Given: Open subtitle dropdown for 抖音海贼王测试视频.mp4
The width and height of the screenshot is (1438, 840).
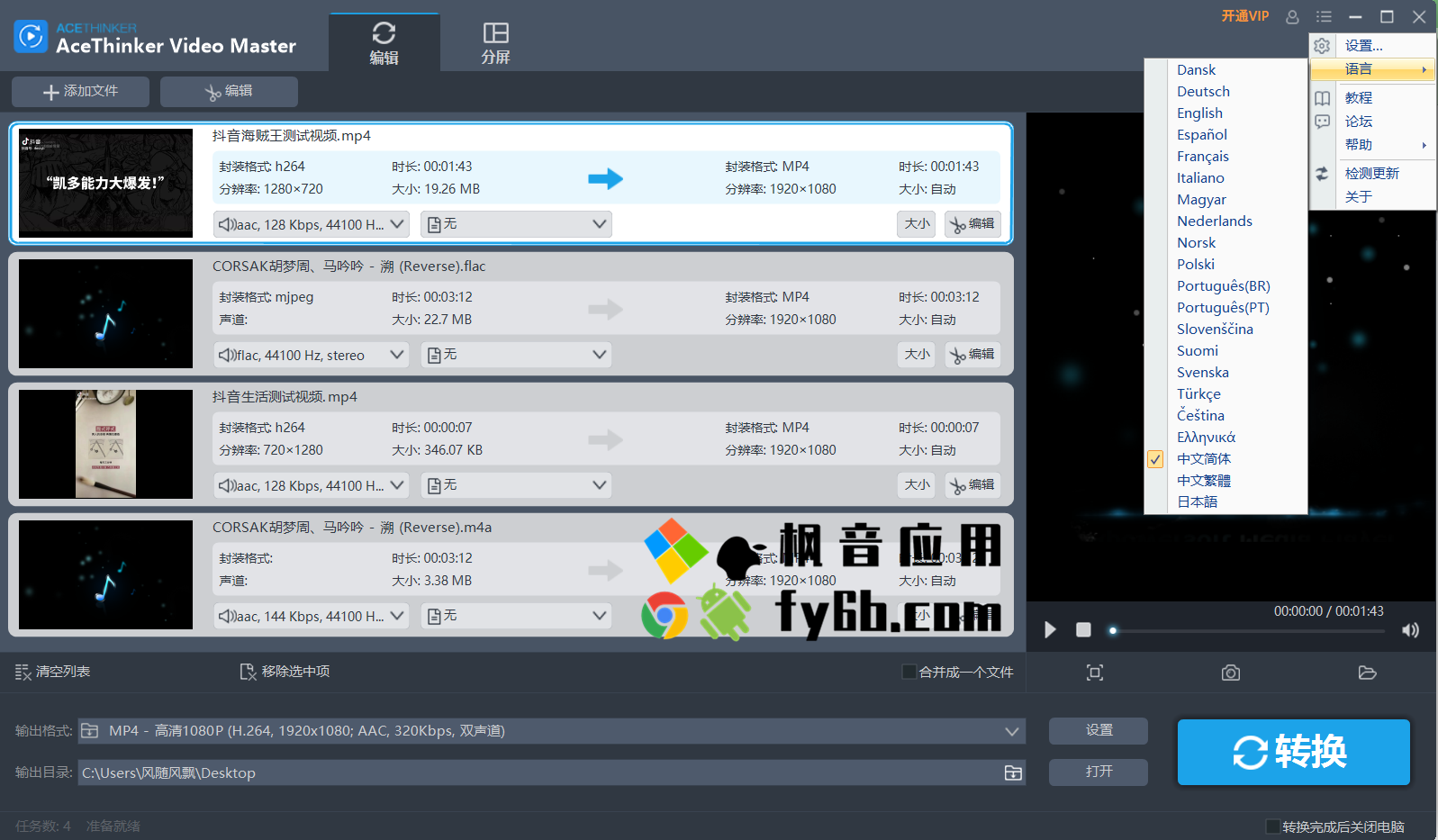Looking at the screenshot, I should point(516,224).
